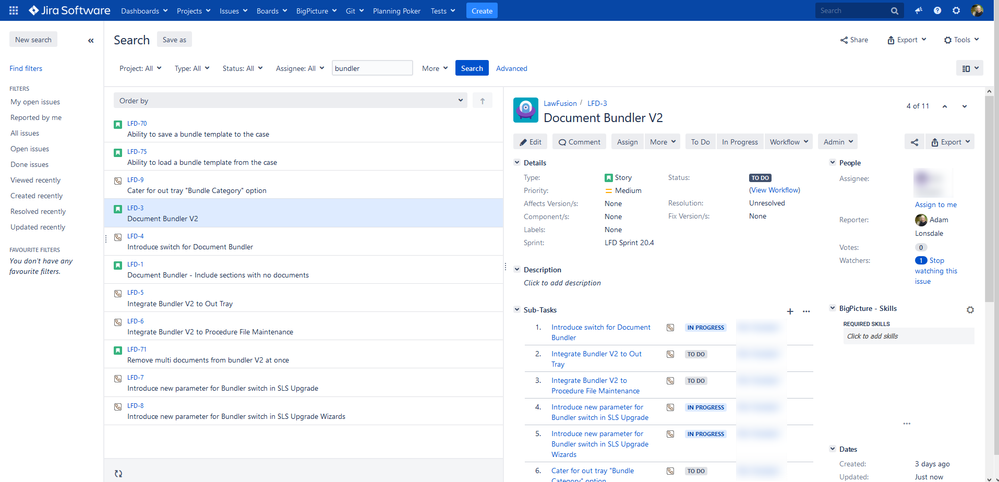
Task: Open the Tools dropdown
Action: pos(961,39)
